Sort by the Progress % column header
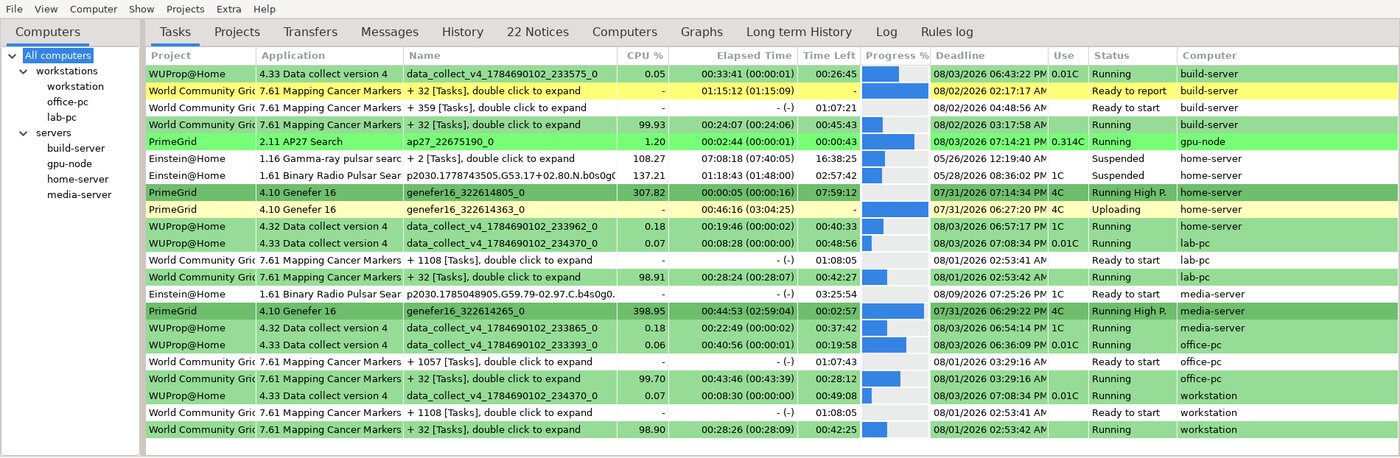 (x=895, y=56)
